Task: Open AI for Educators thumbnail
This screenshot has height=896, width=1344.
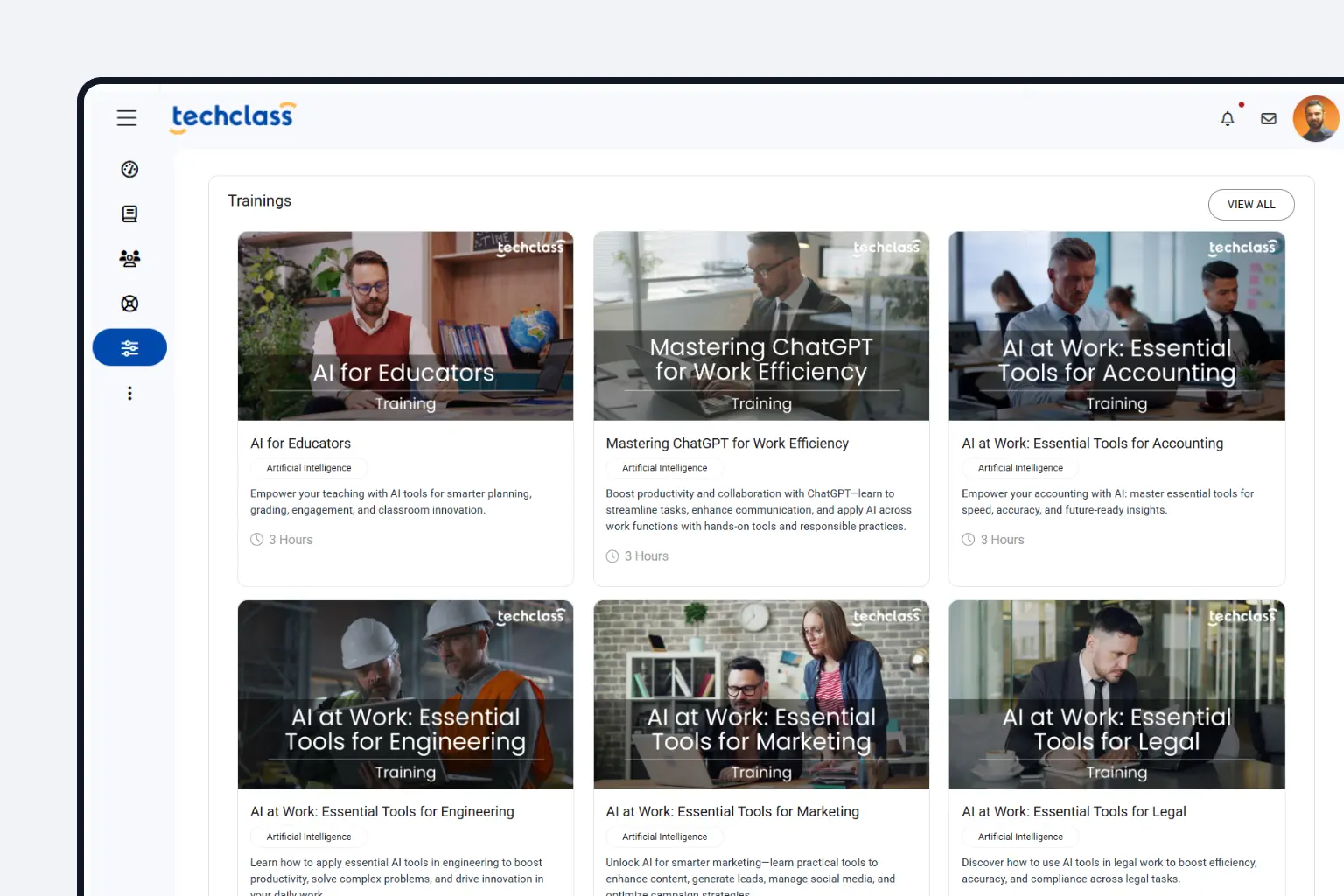Action: (x=405, y=325)
